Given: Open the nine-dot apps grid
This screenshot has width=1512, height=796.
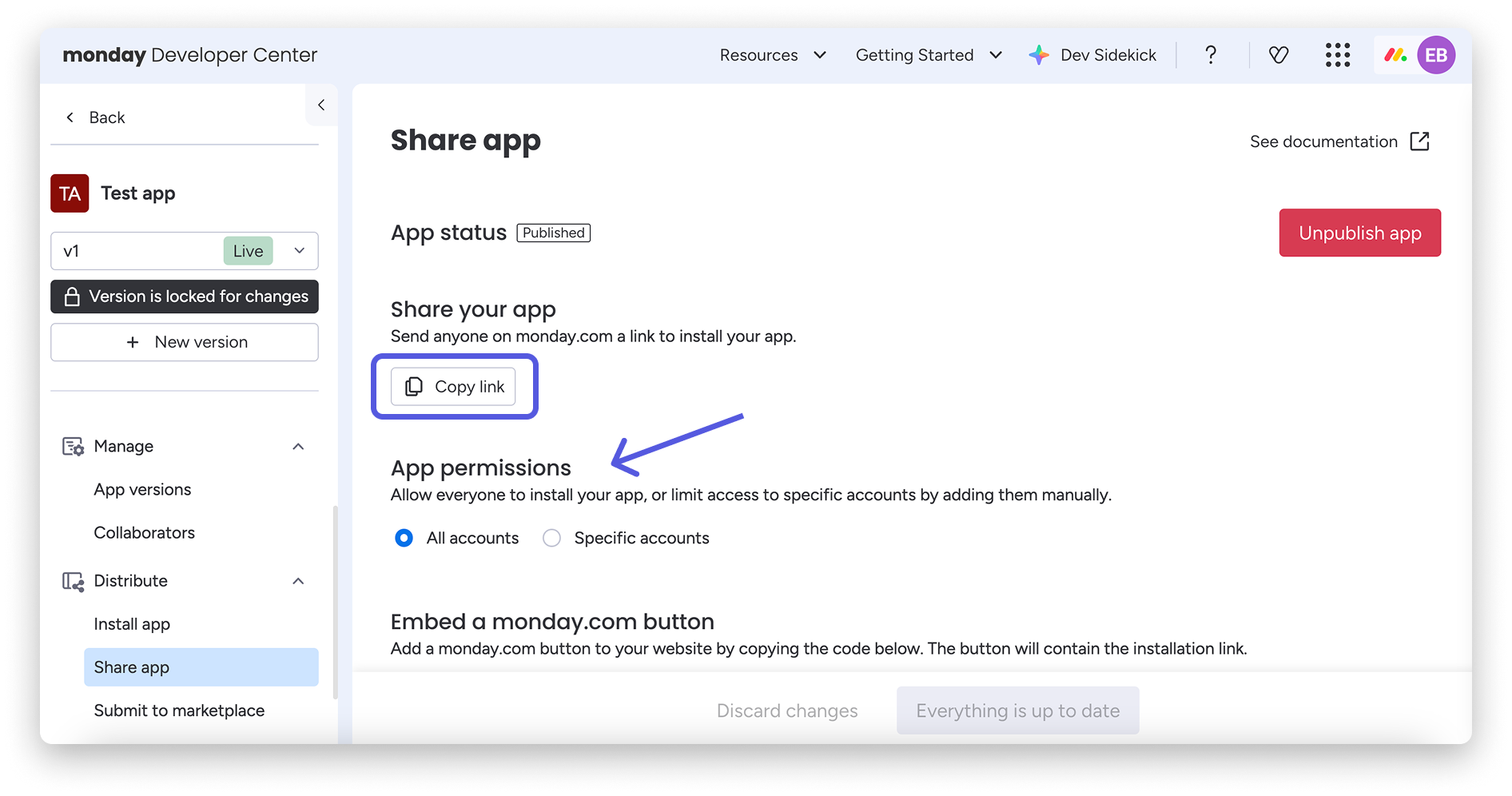Looking at the screenshot, I should (1338, 54).
